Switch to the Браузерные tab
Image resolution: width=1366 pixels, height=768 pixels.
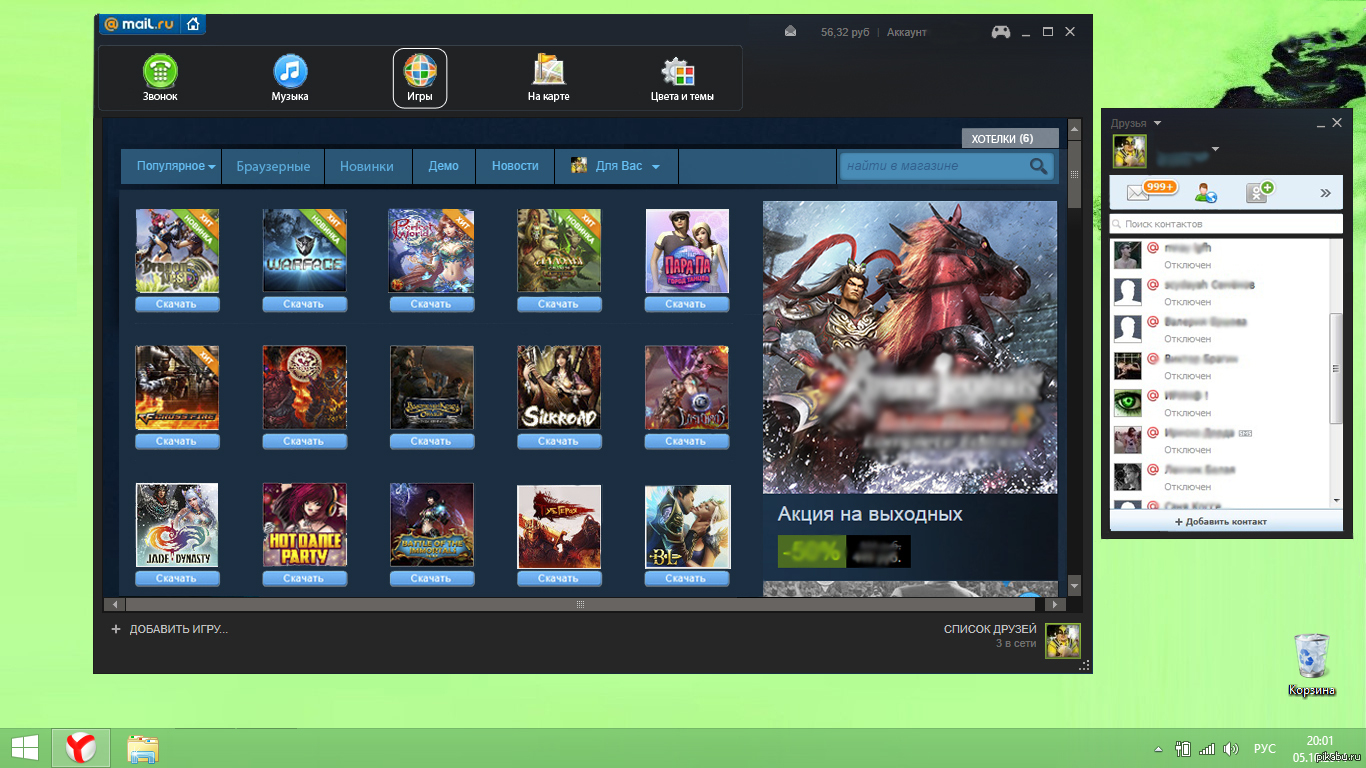point(273,166)
